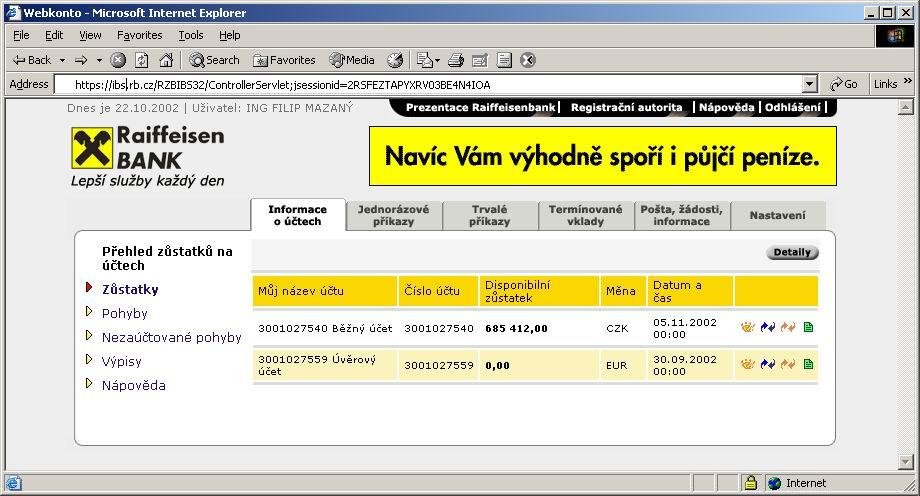The height and width of the screenshot is (496, 920).
Task: Click the vertical scrollbar up arrow
Action: pos(905,107)
